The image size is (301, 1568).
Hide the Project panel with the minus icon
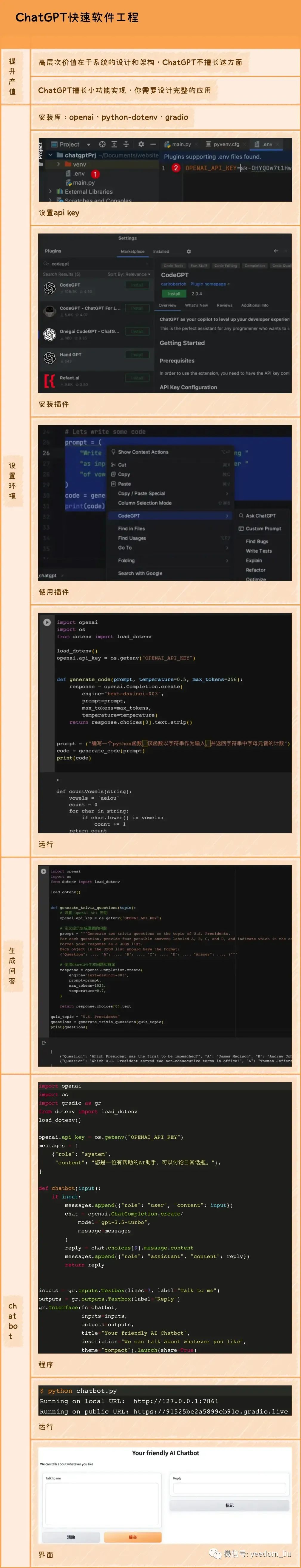click(153, 144)
